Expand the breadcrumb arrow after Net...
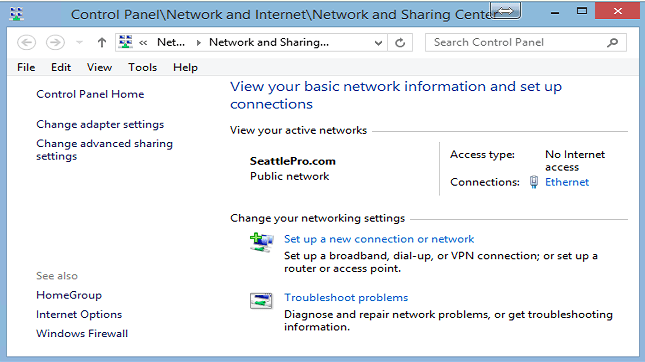This screenshot has height=362, width=645. 198,43
